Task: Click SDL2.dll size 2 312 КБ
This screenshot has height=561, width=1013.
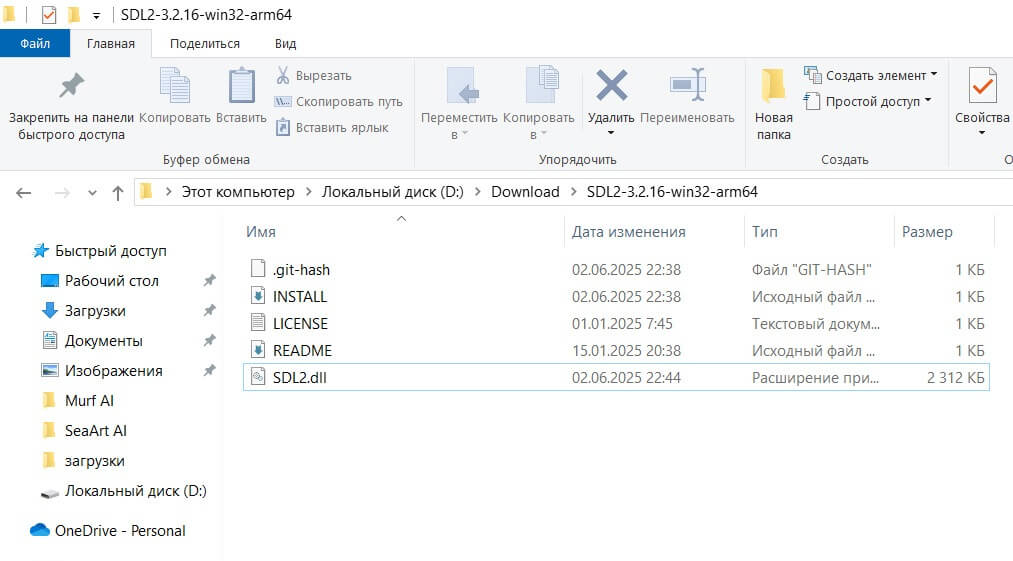Action: point(956,377)
